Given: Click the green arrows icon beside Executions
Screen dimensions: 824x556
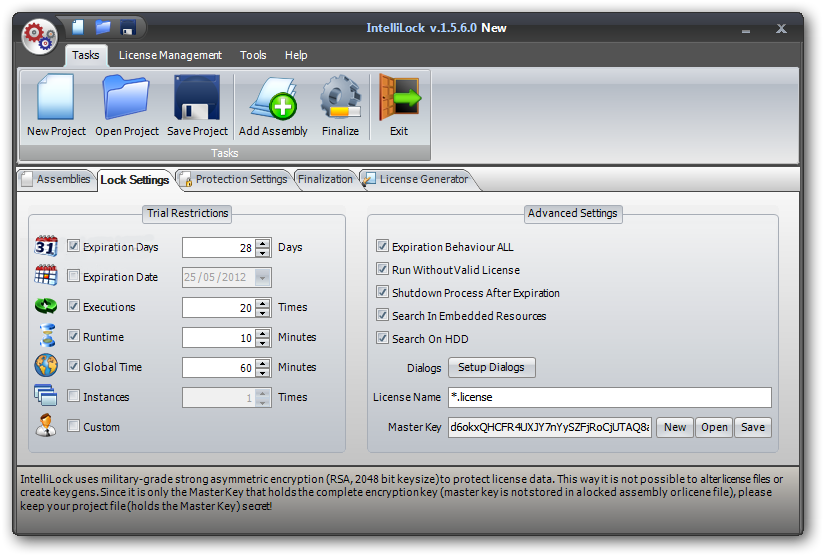Looking at the screenshot, I should tap(46, 305).
